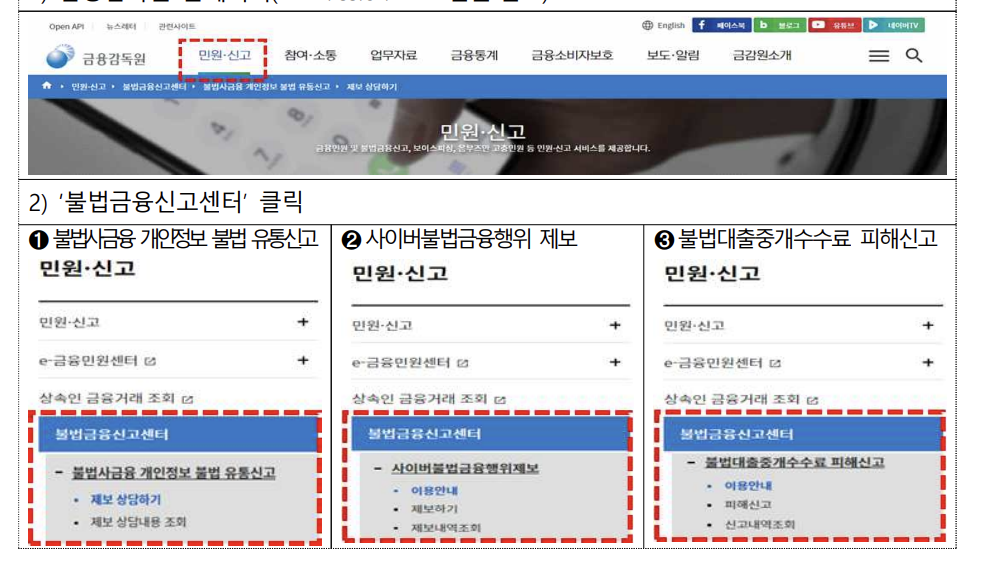Open the 블로그 social button
Viewport: 987px width, 585px height.
779,25
